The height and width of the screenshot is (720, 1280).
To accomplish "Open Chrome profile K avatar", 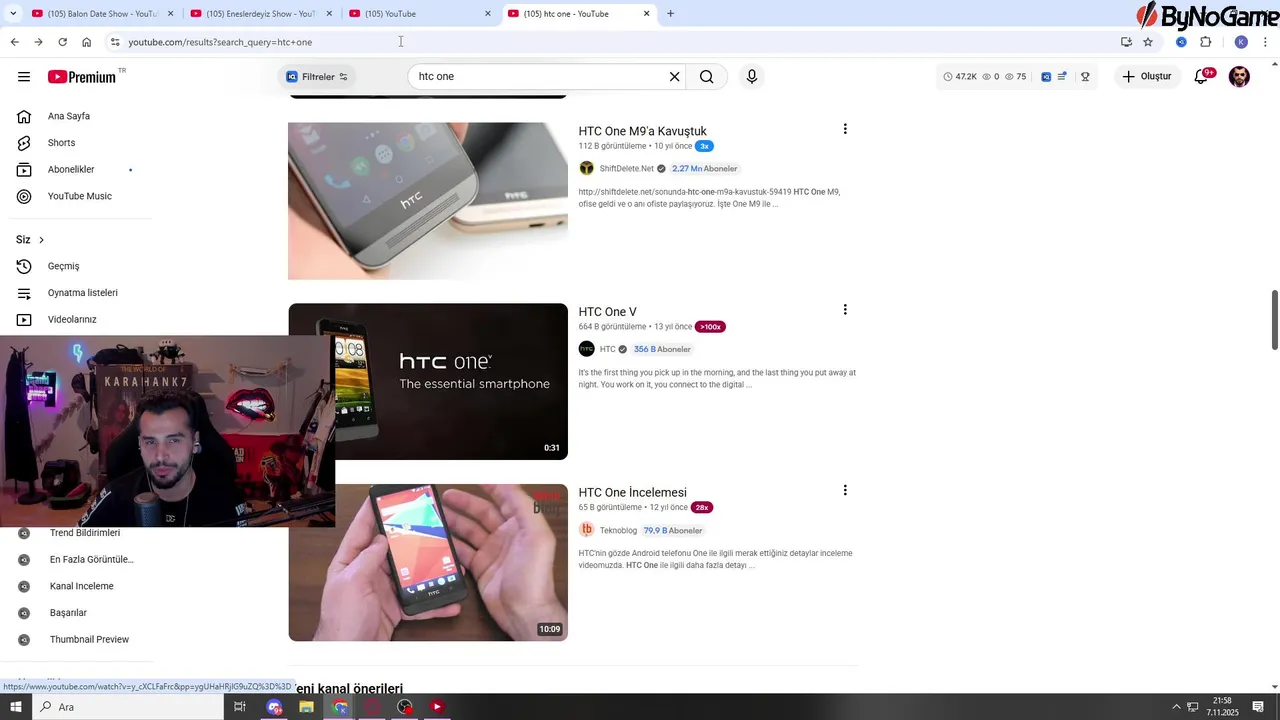I will click(x=1241, y=42).
